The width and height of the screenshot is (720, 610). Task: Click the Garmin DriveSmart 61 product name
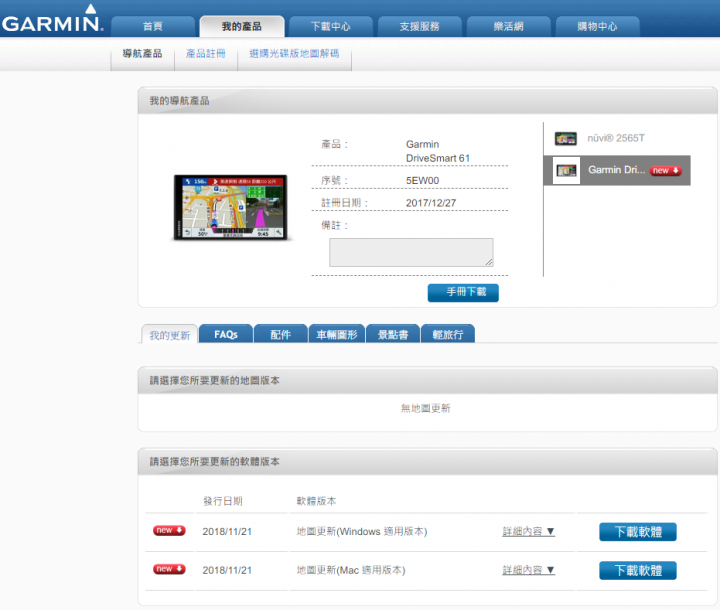pos(438,151)
